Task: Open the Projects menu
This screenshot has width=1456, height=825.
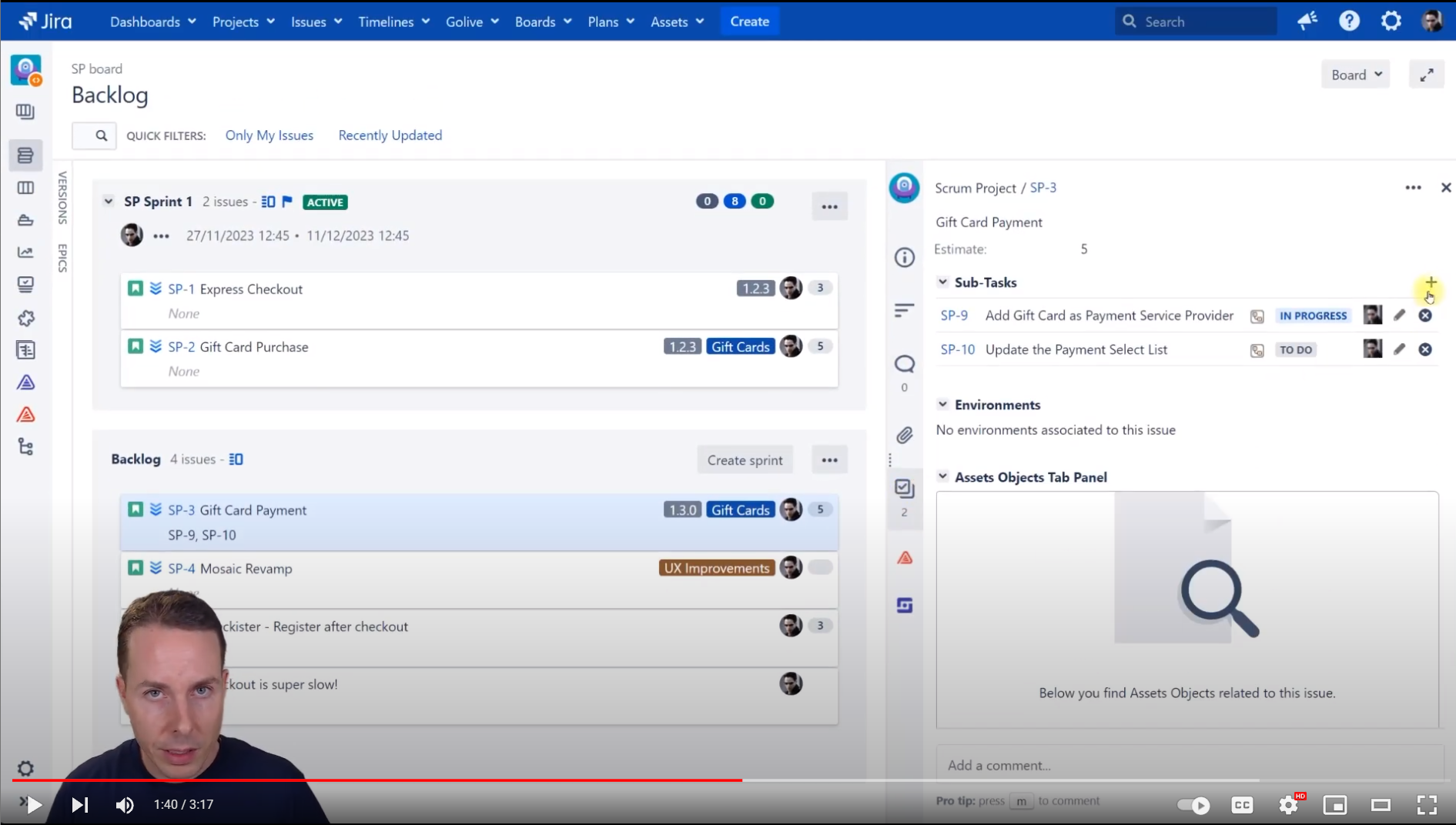Action: pos(243,22)
